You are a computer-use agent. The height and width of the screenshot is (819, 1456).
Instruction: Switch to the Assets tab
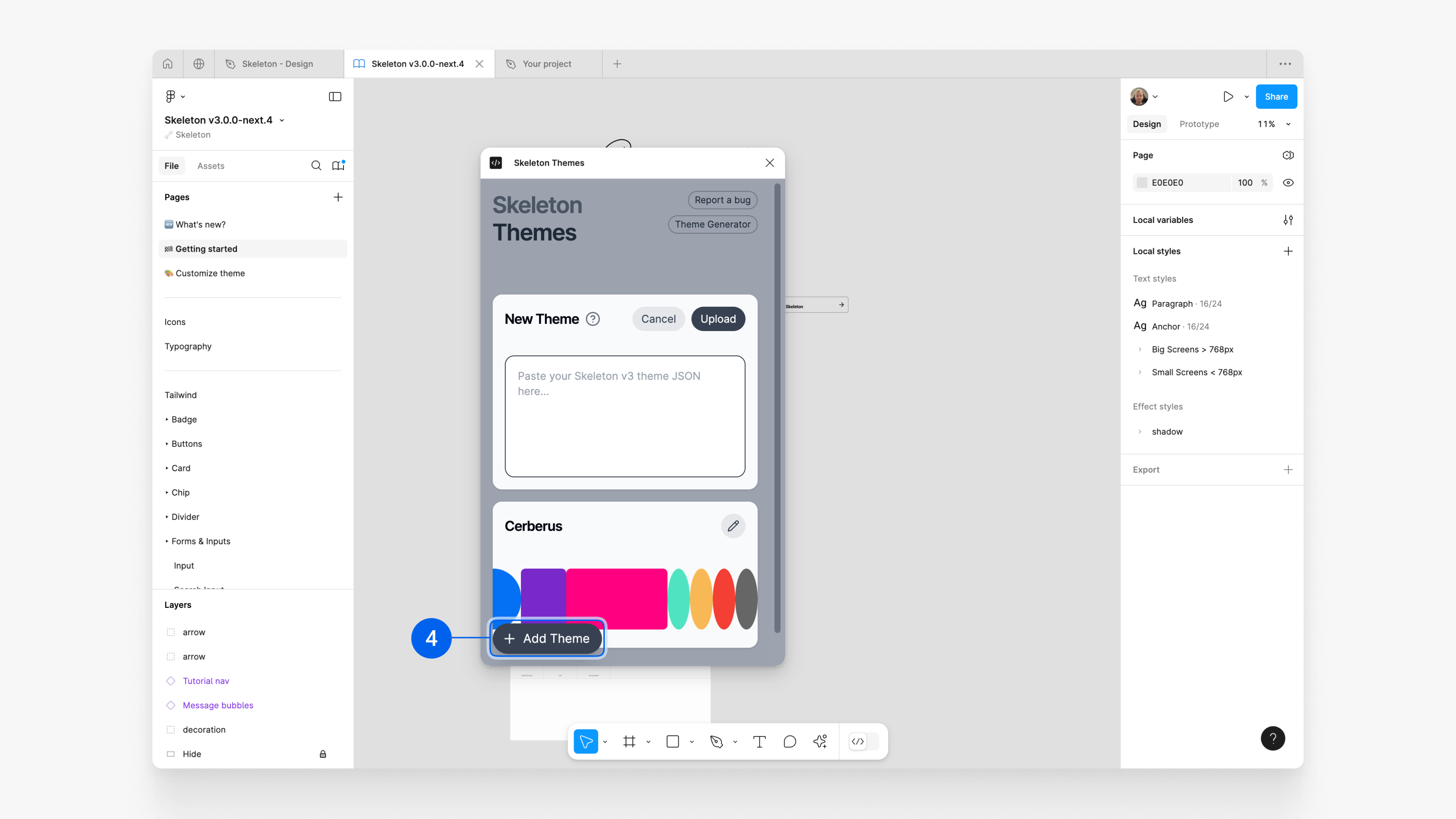click(x=210, y=166)
